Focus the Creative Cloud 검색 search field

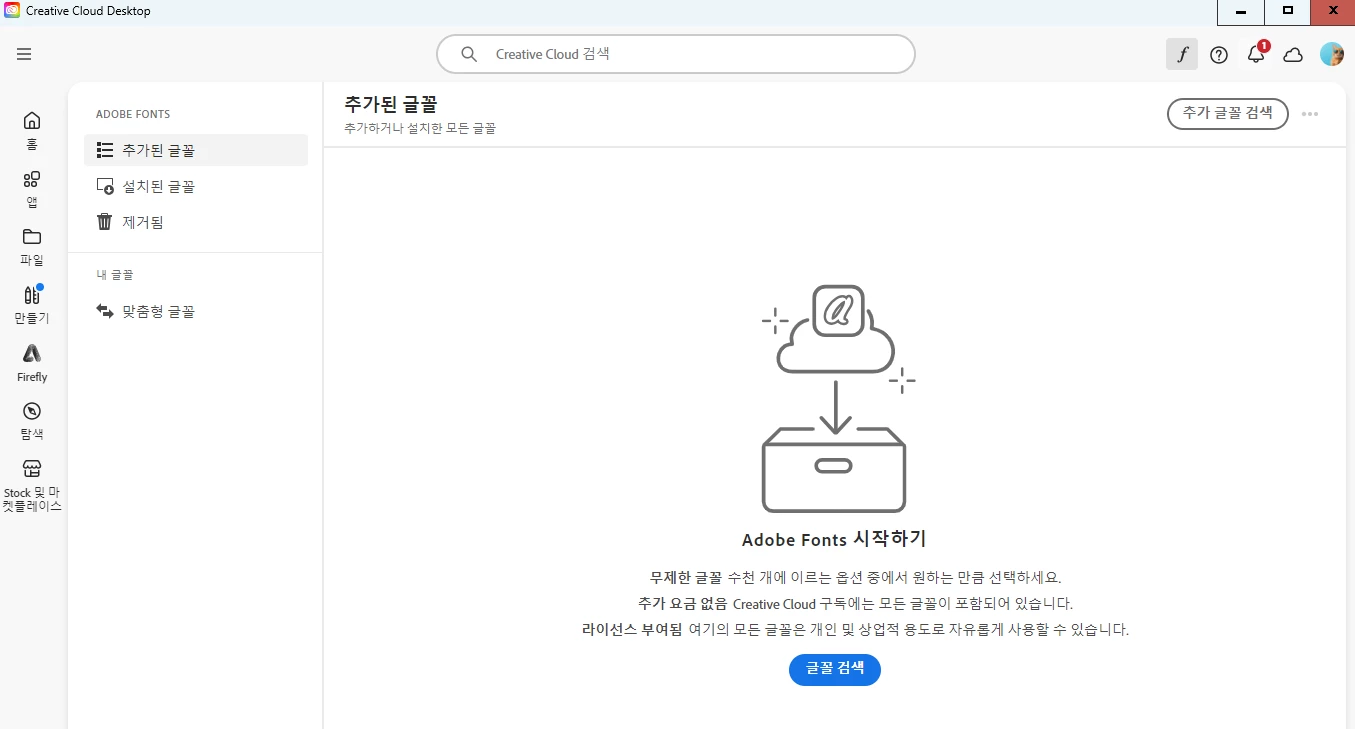[x=676, y=54]
